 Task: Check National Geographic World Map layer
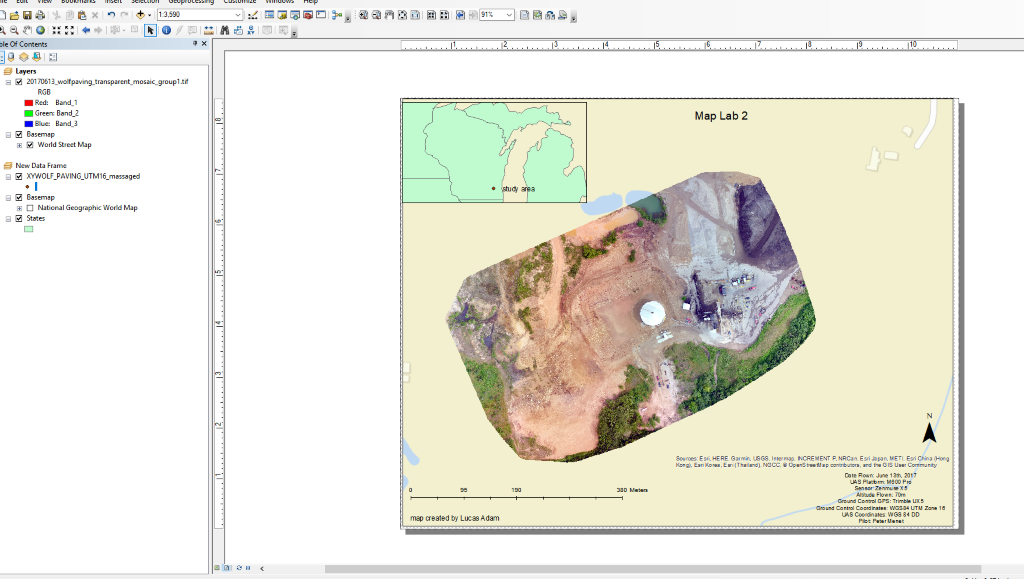29,208
